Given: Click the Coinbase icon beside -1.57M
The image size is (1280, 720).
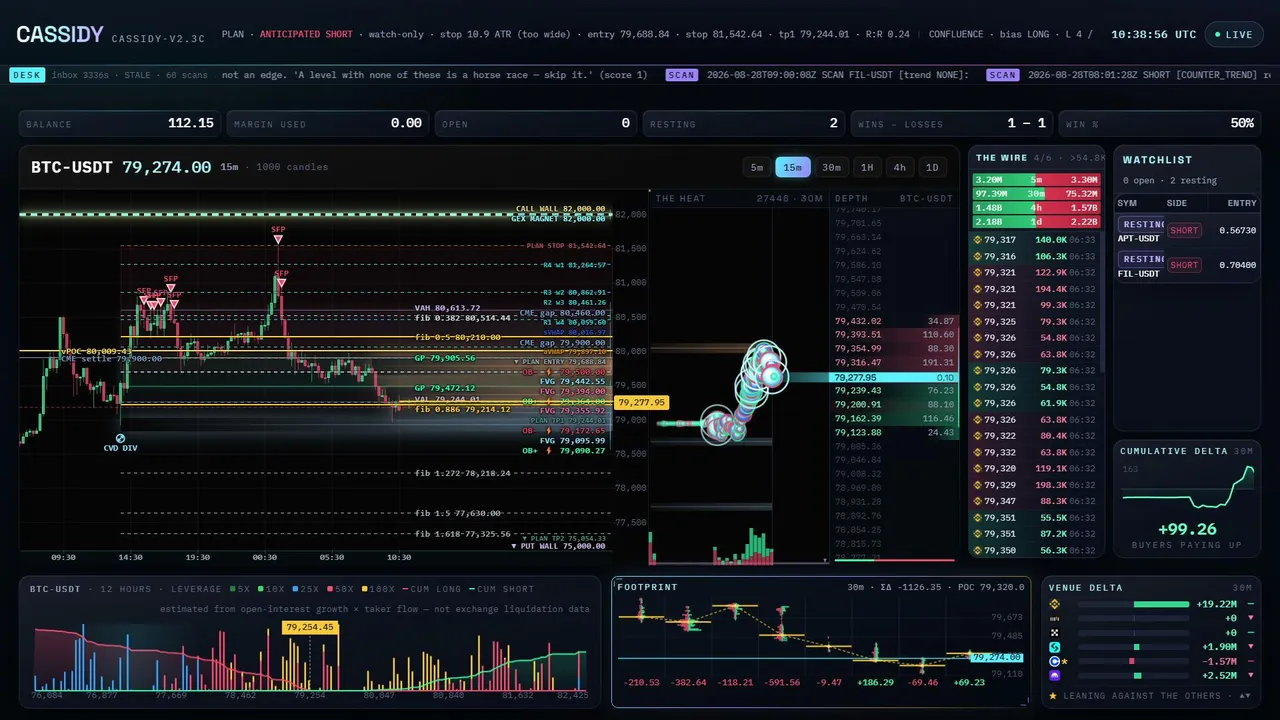Looking at the screenshot, I should tap(1054, 661).
